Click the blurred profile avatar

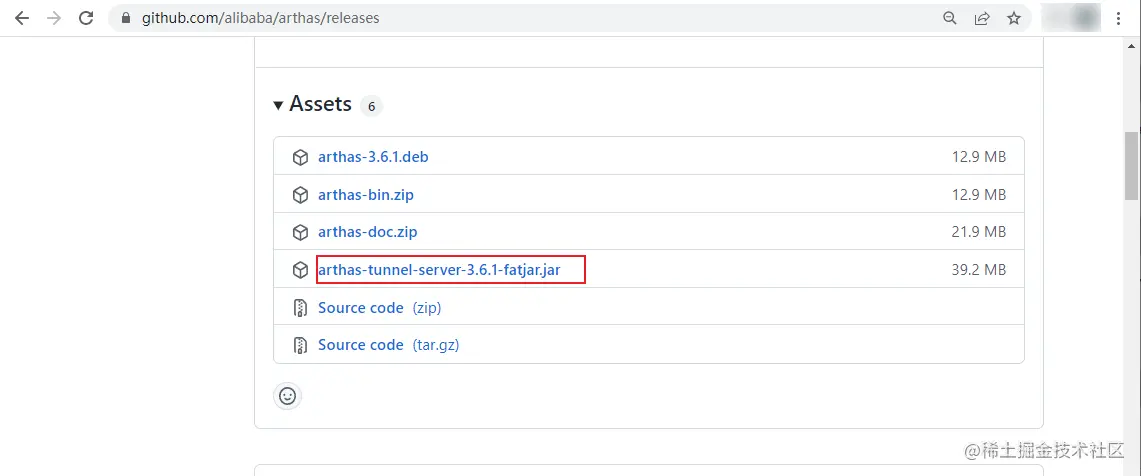(x=1070, y=18)
